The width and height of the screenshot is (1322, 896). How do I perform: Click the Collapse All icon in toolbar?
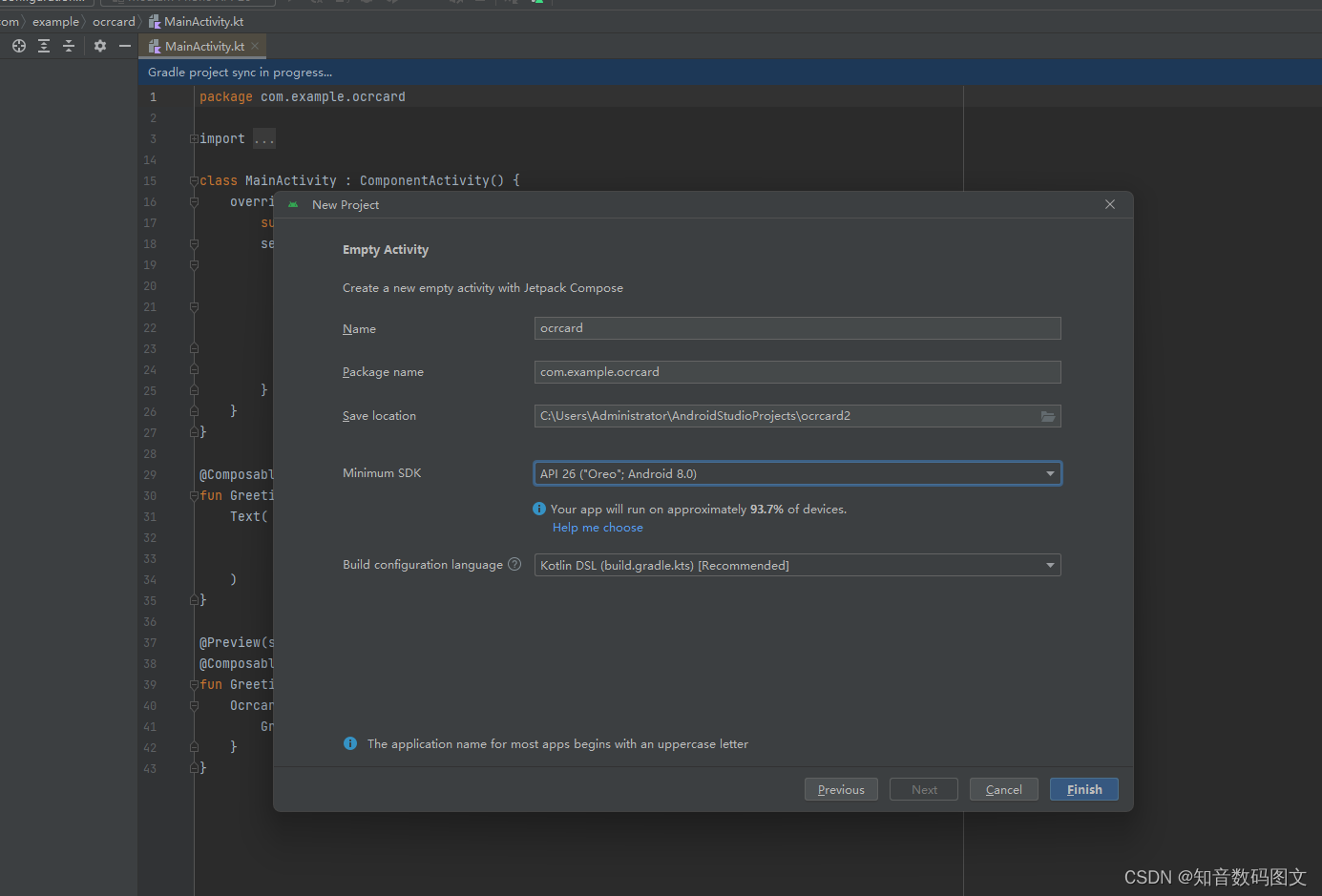[68, 45]
